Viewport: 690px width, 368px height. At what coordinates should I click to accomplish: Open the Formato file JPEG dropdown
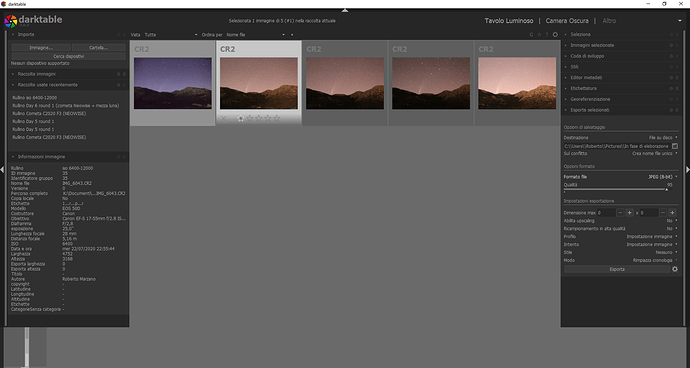[620, 177]
